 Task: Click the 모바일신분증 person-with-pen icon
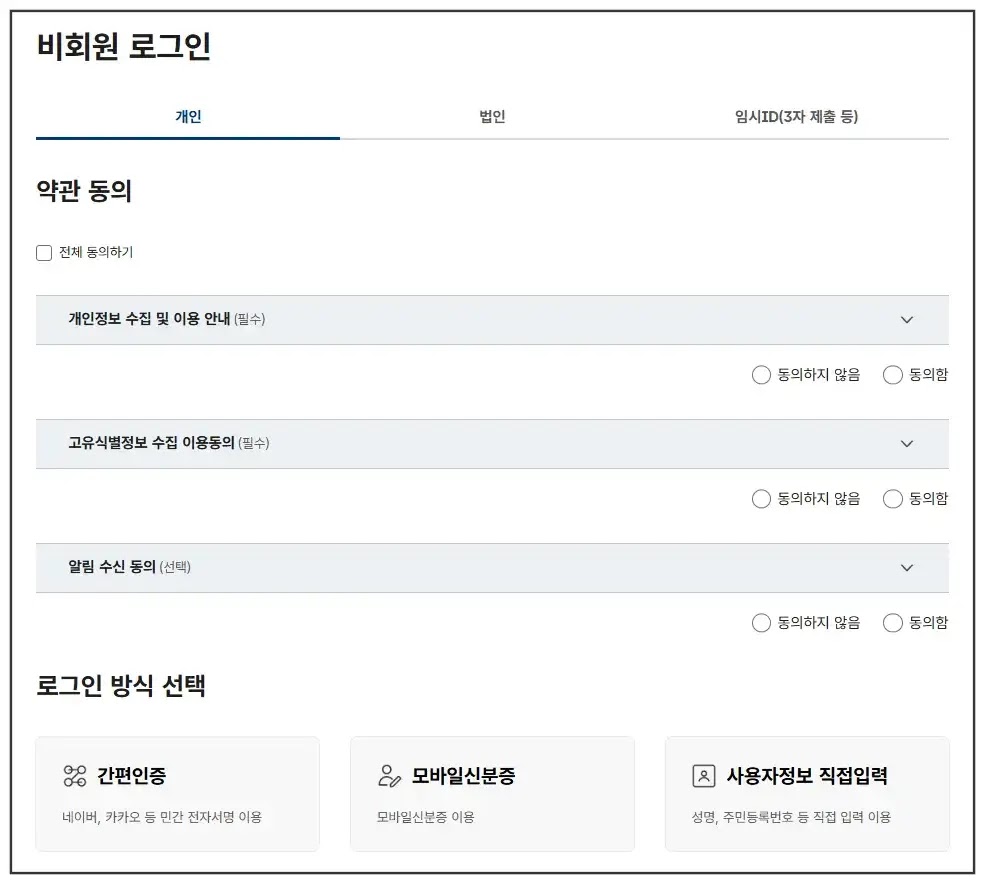389,776
